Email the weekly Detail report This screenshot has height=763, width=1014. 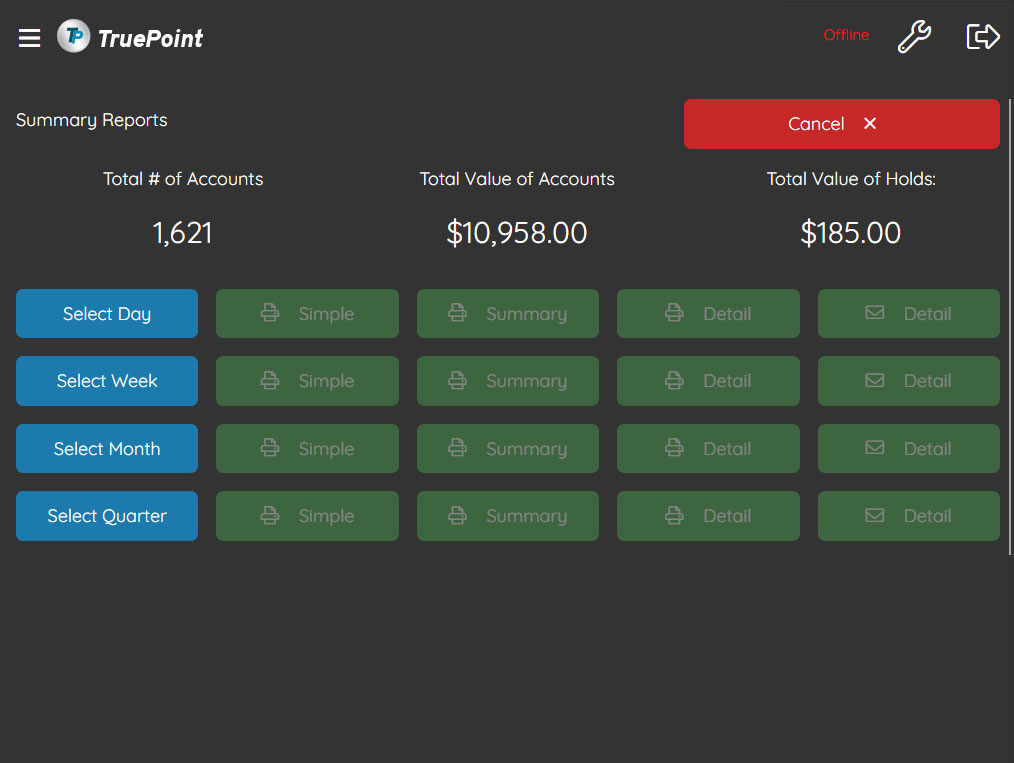pyautogui.click(x=908, y=381)
